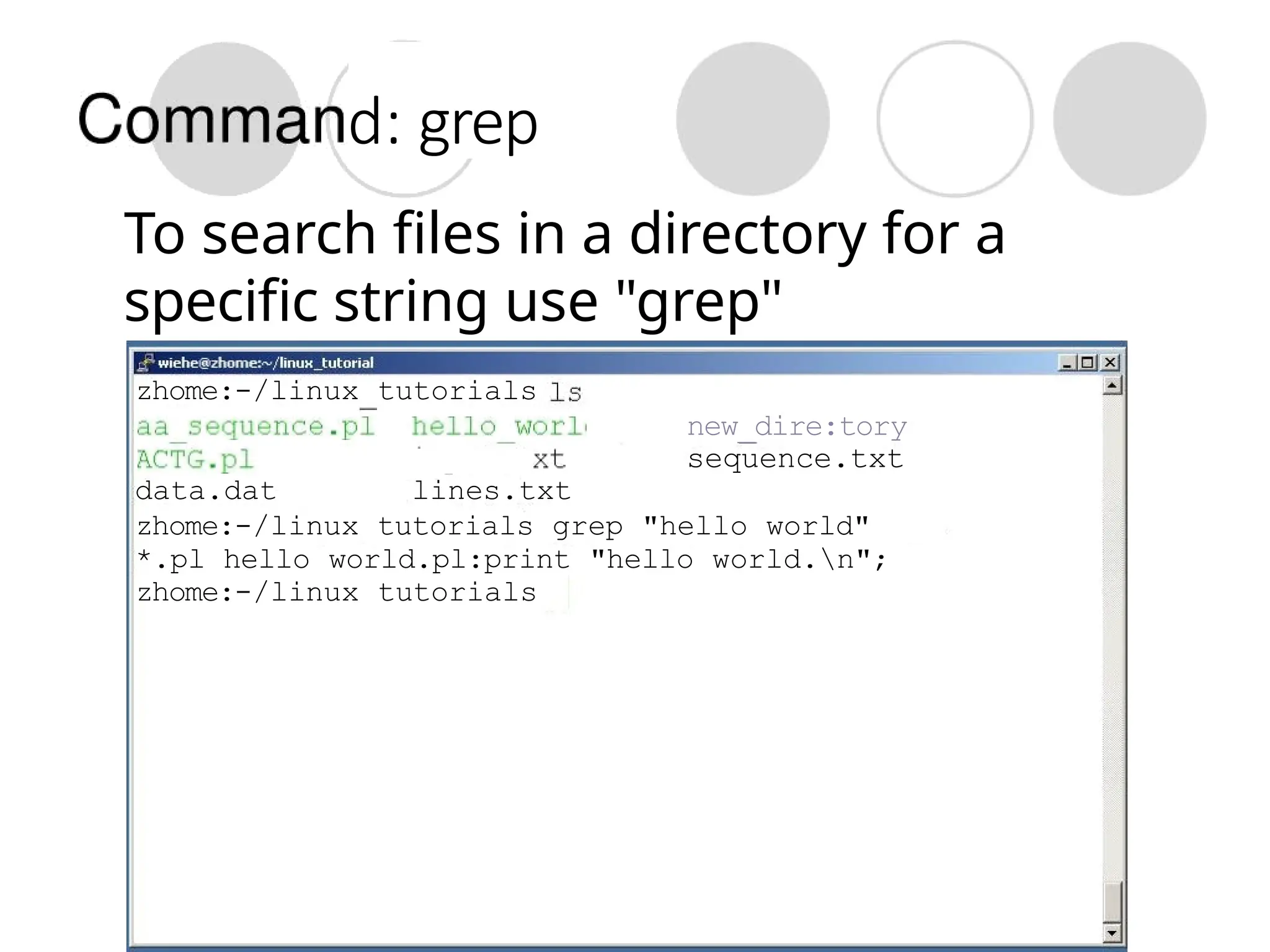Select the file name 'ACTG.pl'
This screenshot has width=1270, height=952.
tap(195, 460)
